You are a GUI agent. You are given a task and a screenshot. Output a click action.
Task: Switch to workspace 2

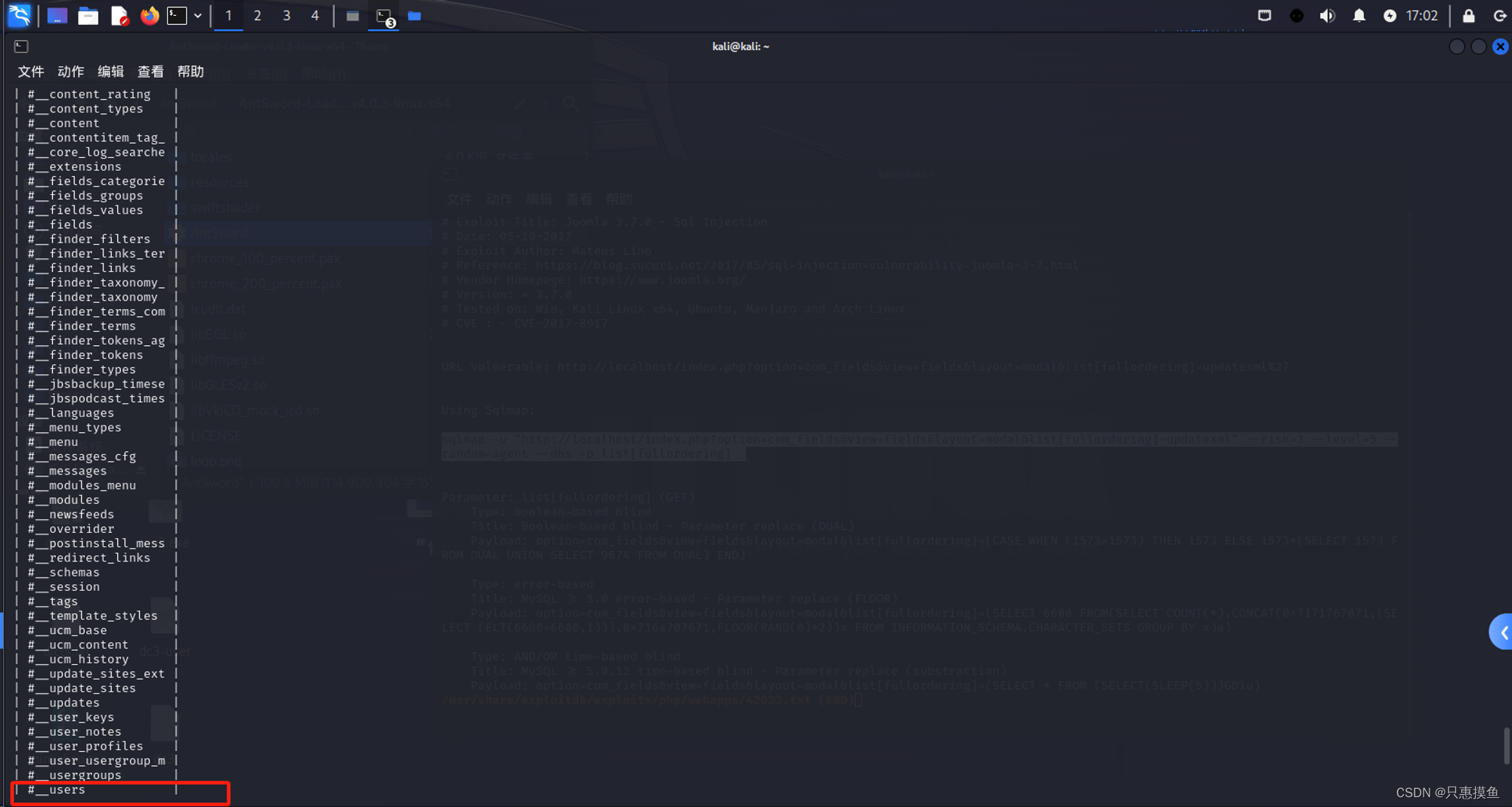(257, 16)
